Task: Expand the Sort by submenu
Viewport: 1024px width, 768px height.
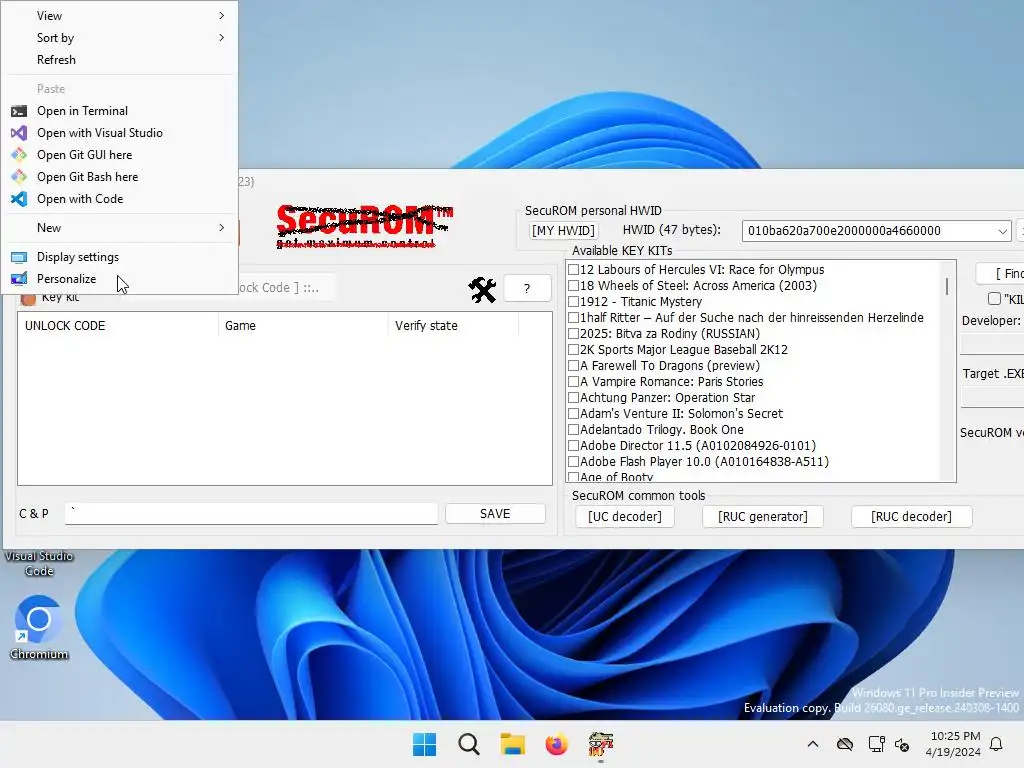Action: point(221,38)
